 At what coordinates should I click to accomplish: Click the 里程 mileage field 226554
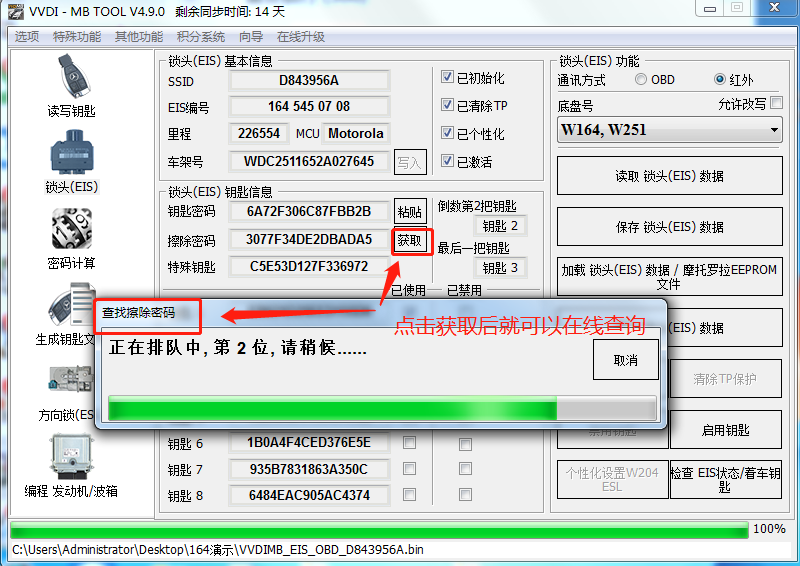[x=259, y=134]
